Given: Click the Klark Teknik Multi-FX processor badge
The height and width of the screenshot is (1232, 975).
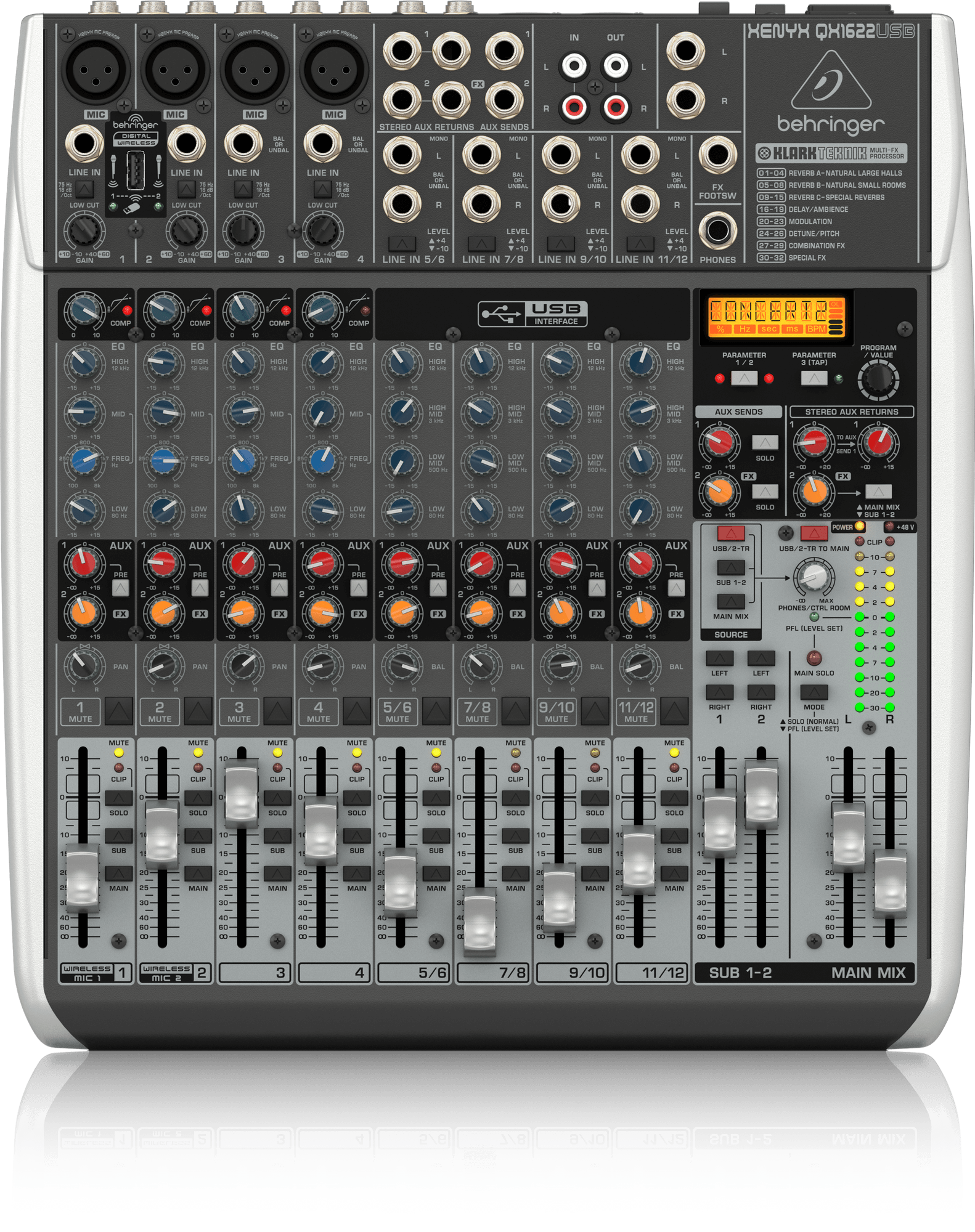Looking at the screenshot, I should pos(831,153).
